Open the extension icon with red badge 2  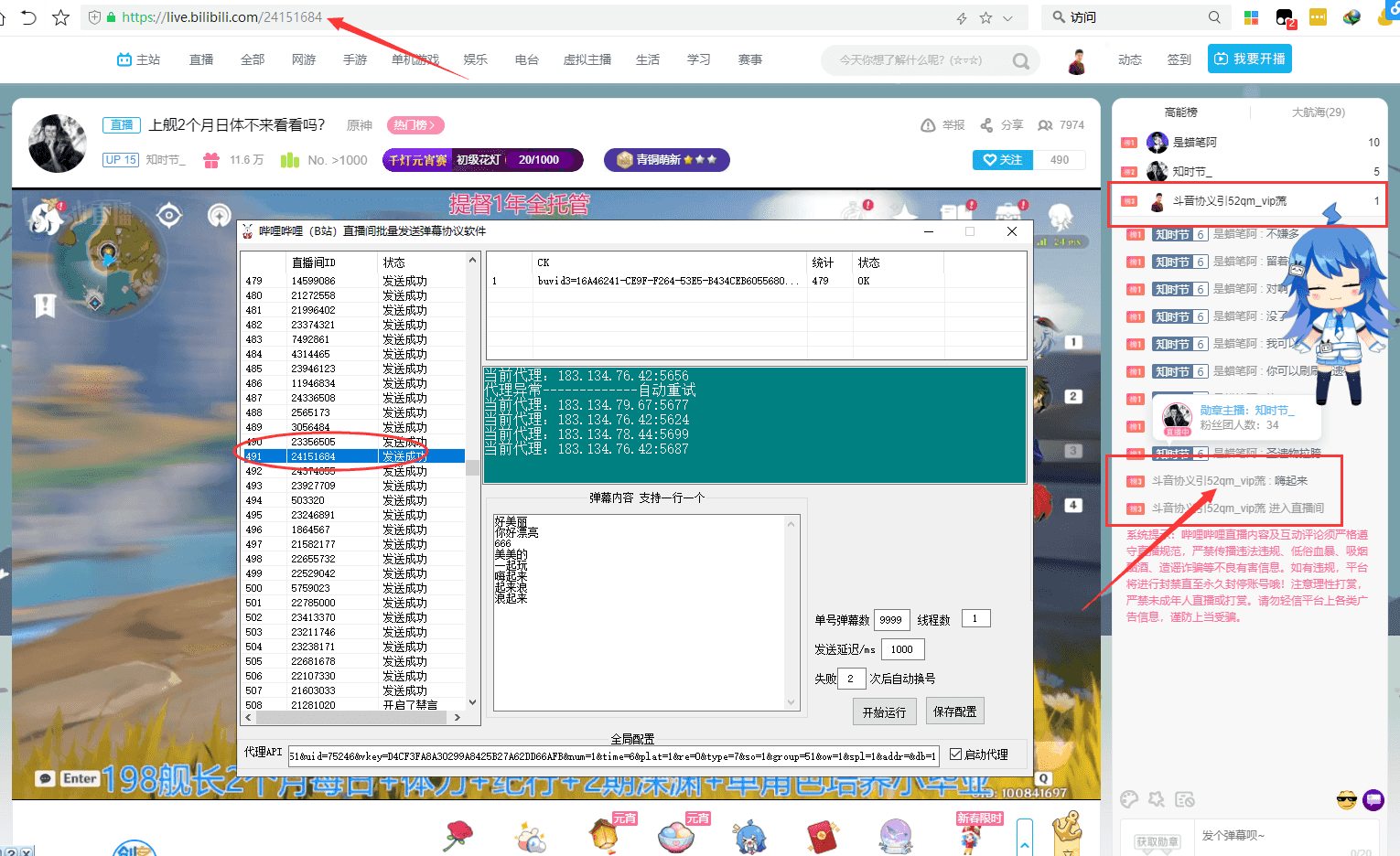pos(1285,18)
